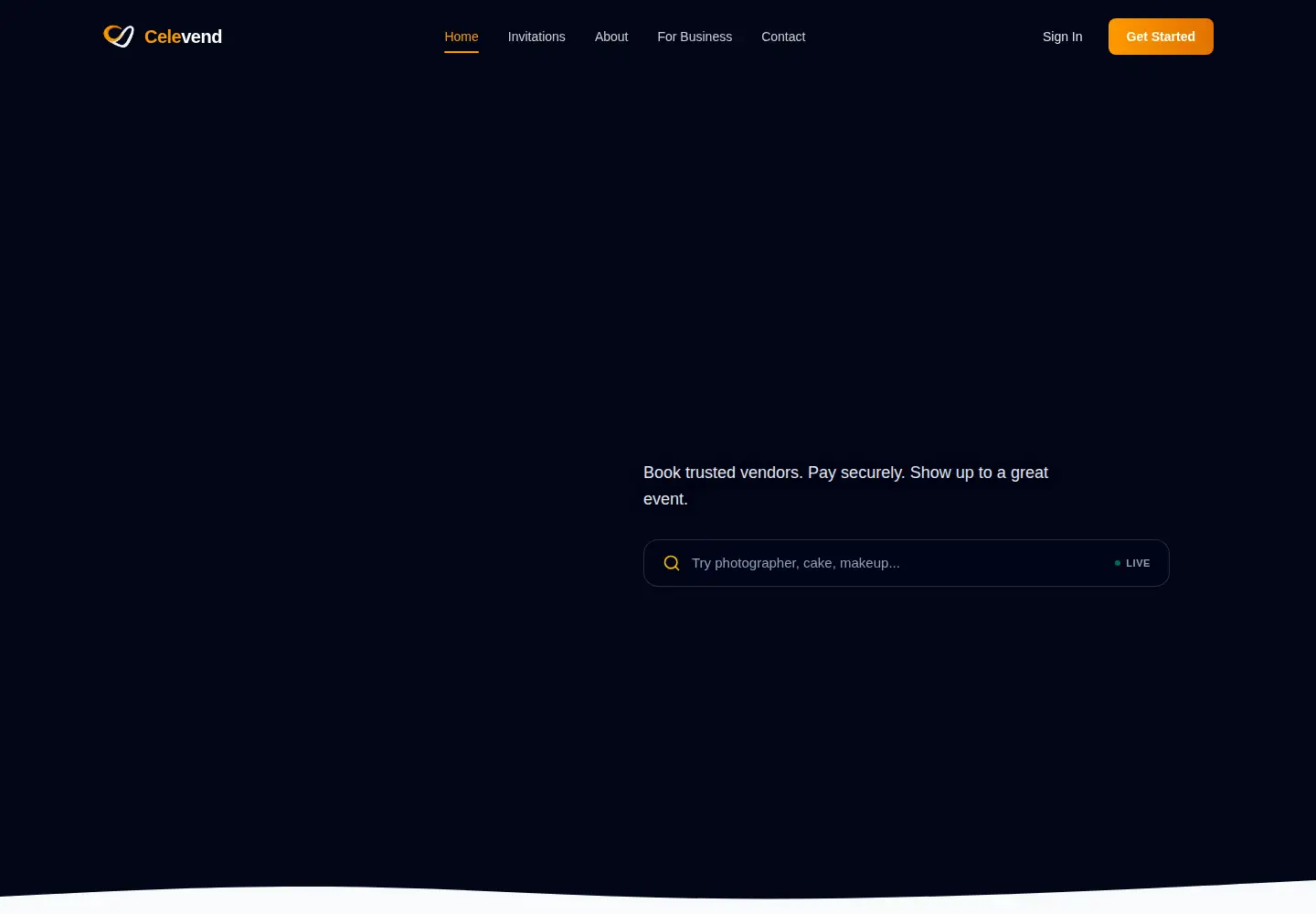Click the LIVE status indicator

(1132, 563)
